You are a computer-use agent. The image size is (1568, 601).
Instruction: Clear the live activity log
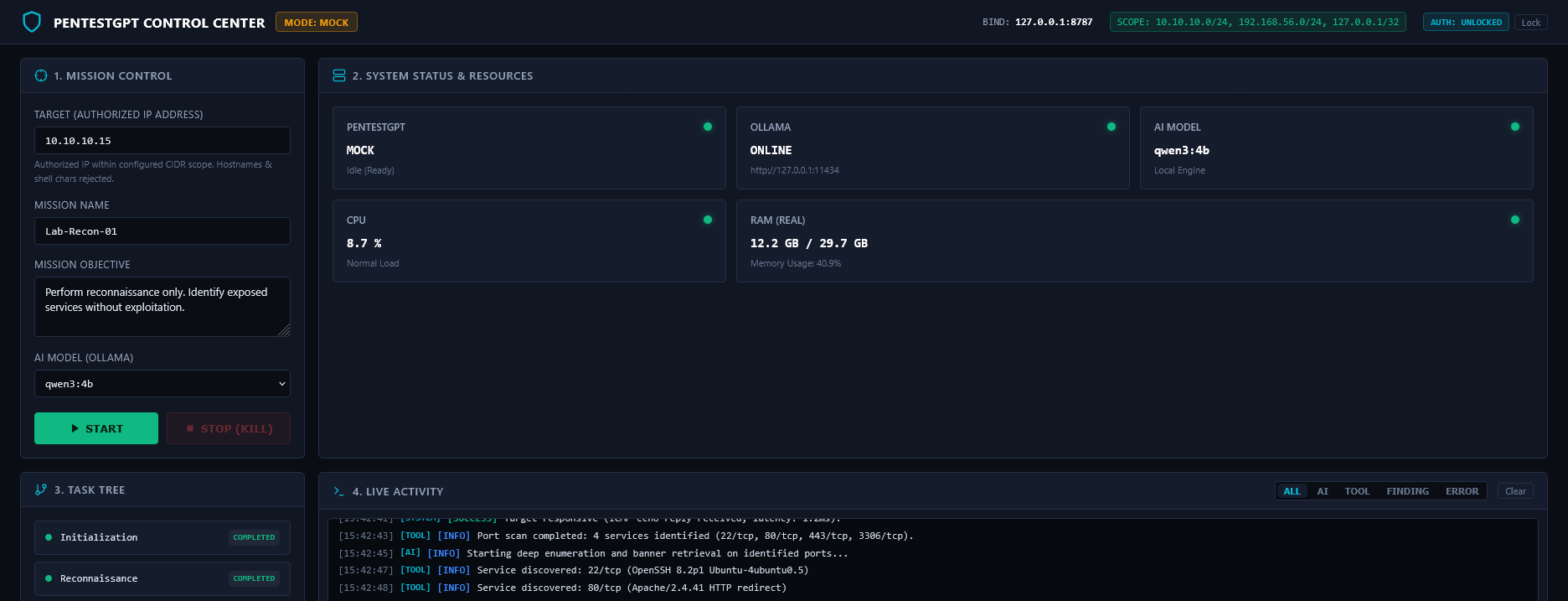pyautogui.click(x=1515, y=491)
